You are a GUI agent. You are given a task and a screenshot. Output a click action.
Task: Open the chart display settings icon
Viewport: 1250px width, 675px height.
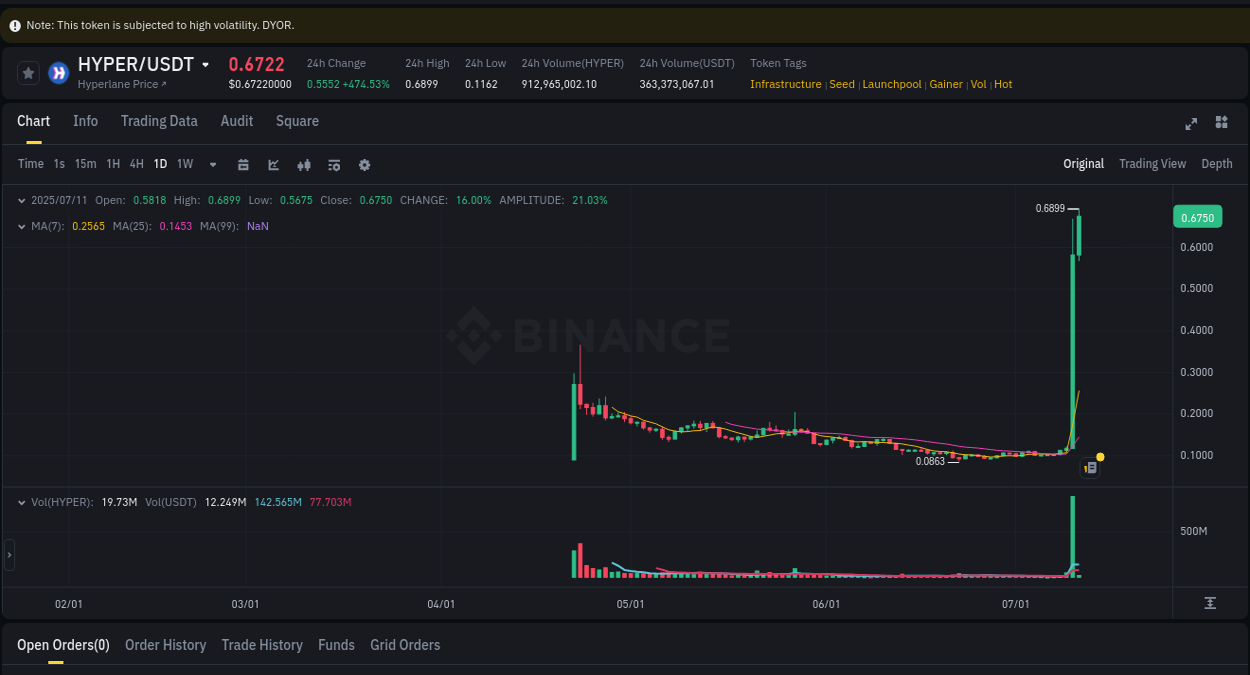point(334,164)
